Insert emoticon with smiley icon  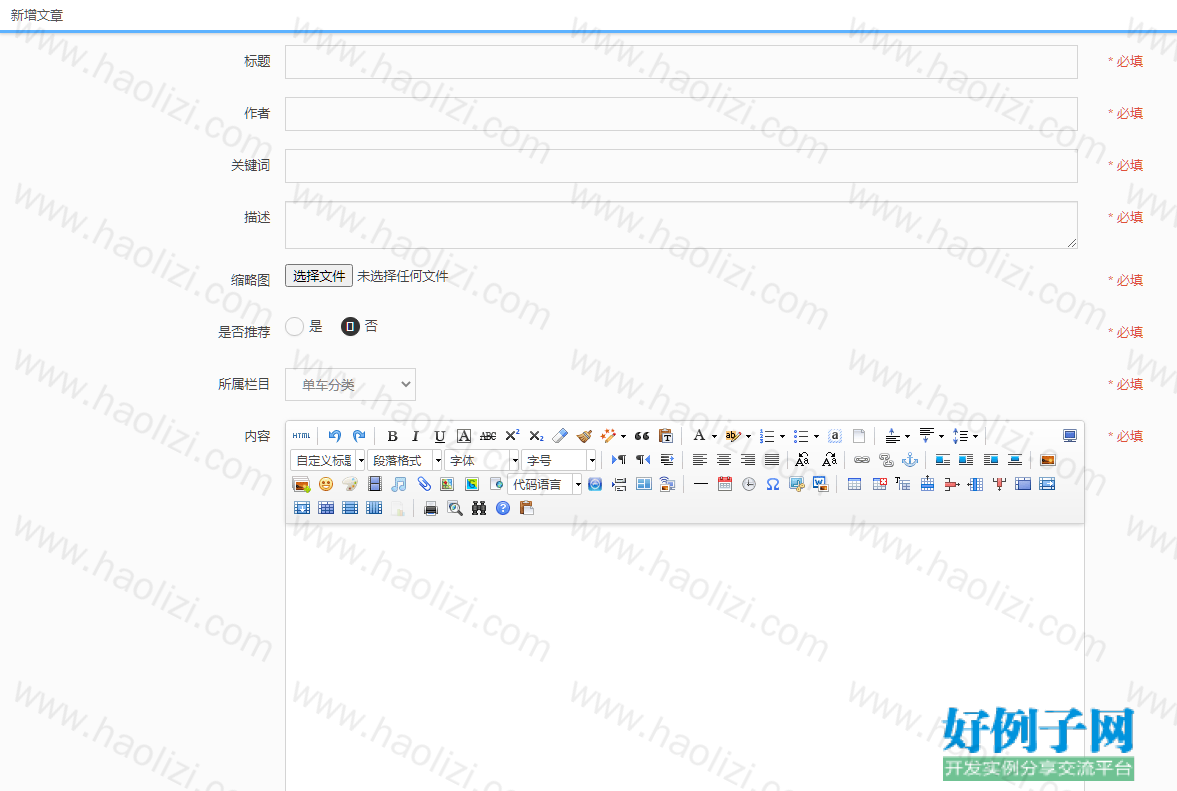coord(326,484)
